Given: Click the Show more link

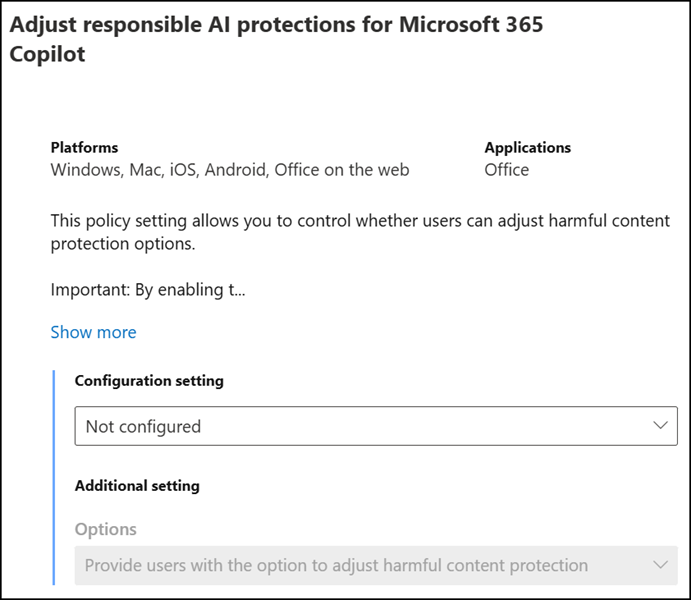Looking at the screenshot, I should [93, 332].
